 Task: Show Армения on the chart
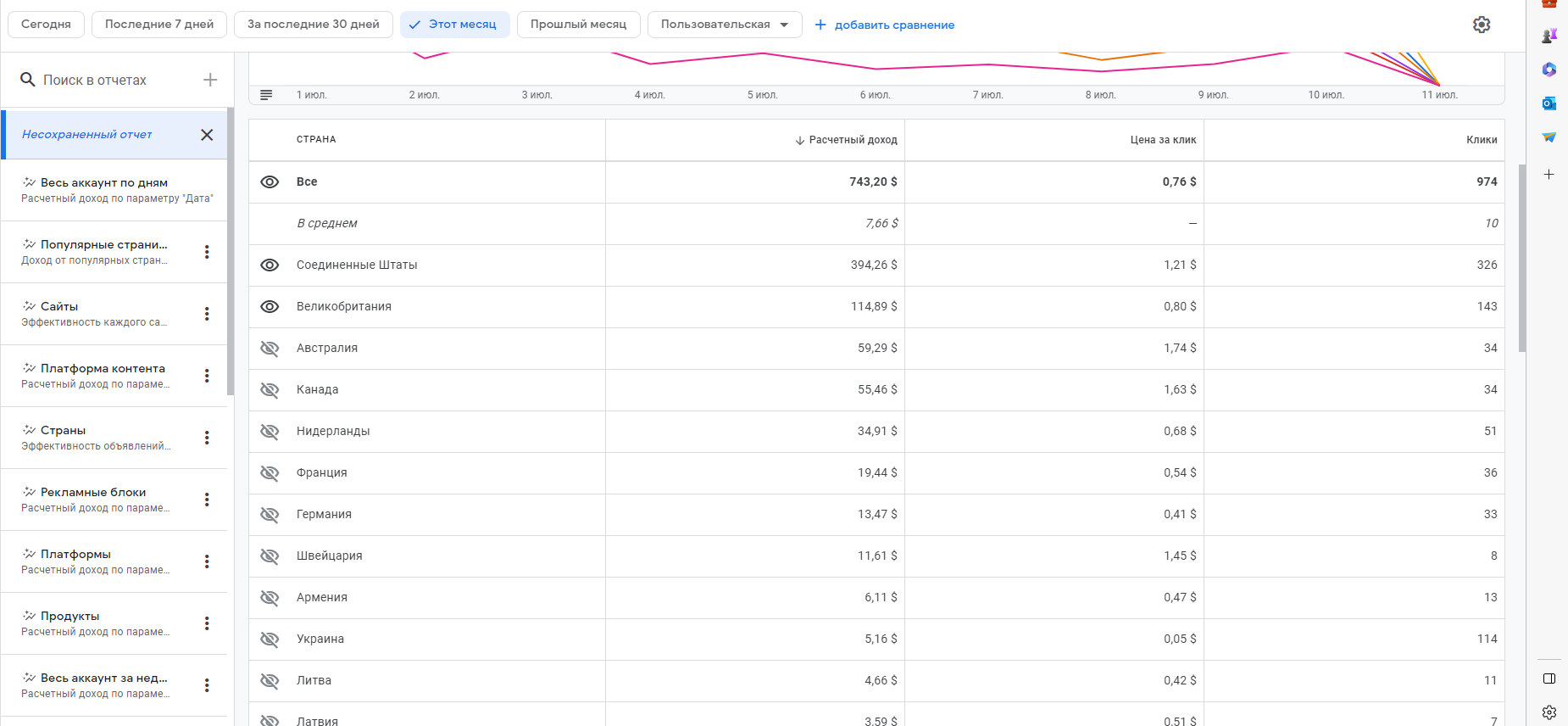click(x=270, y=598)
